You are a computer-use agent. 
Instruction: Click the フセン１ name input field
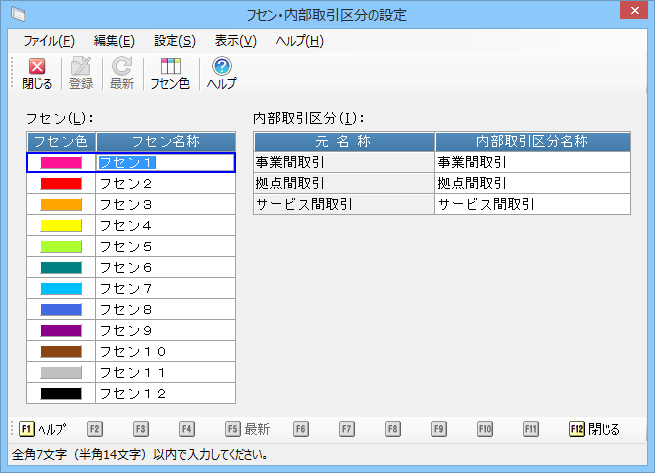point(165,162)
